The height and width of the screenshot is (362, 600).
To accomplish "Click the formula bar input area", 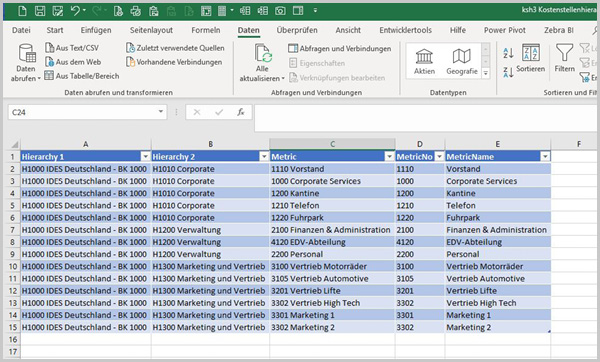I will click(425, 118).
